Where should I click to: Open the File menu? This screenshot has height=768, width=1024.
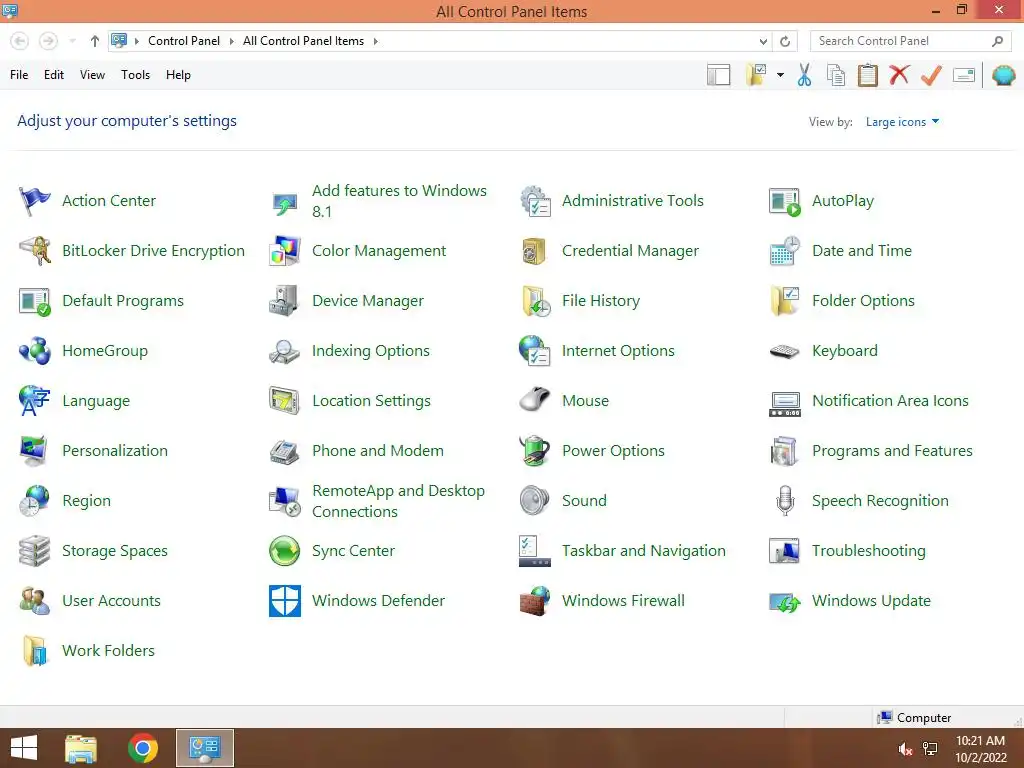tap(19, 75)
